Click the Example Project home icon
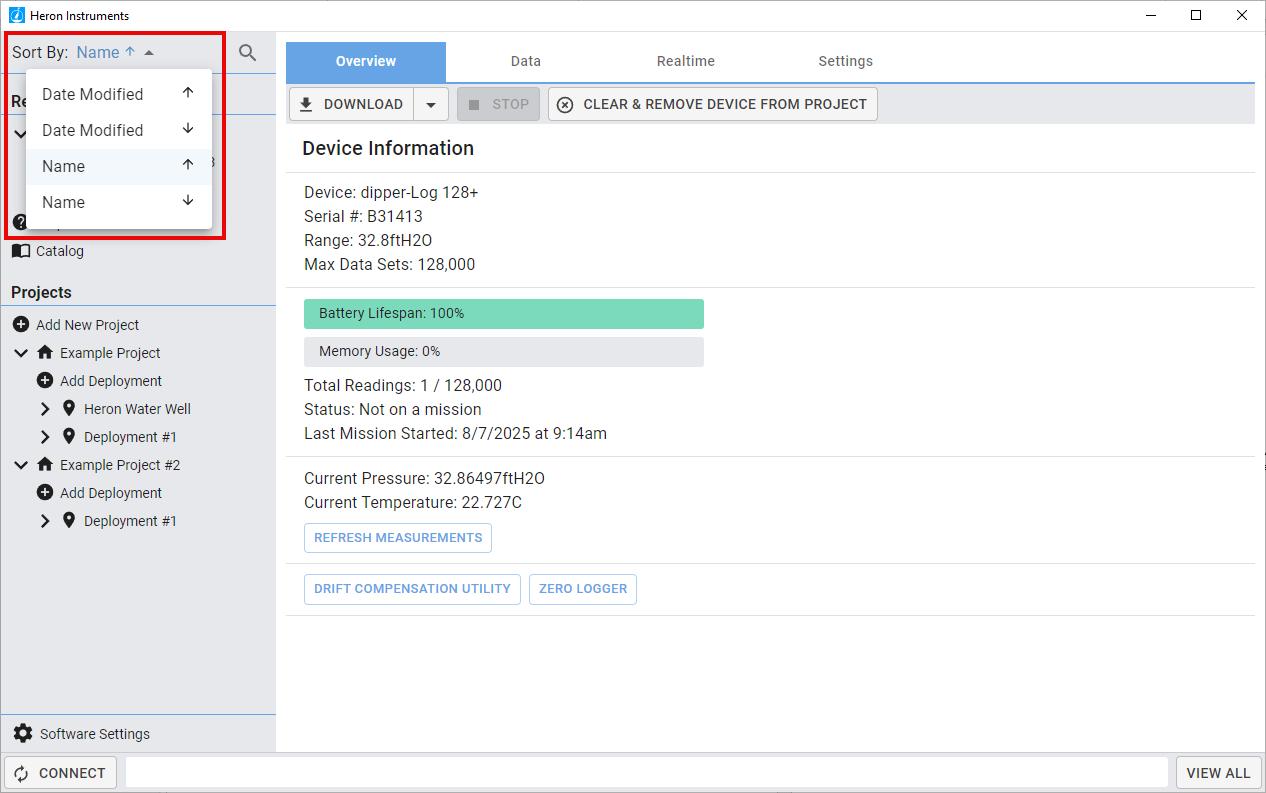 pos(45,353)
